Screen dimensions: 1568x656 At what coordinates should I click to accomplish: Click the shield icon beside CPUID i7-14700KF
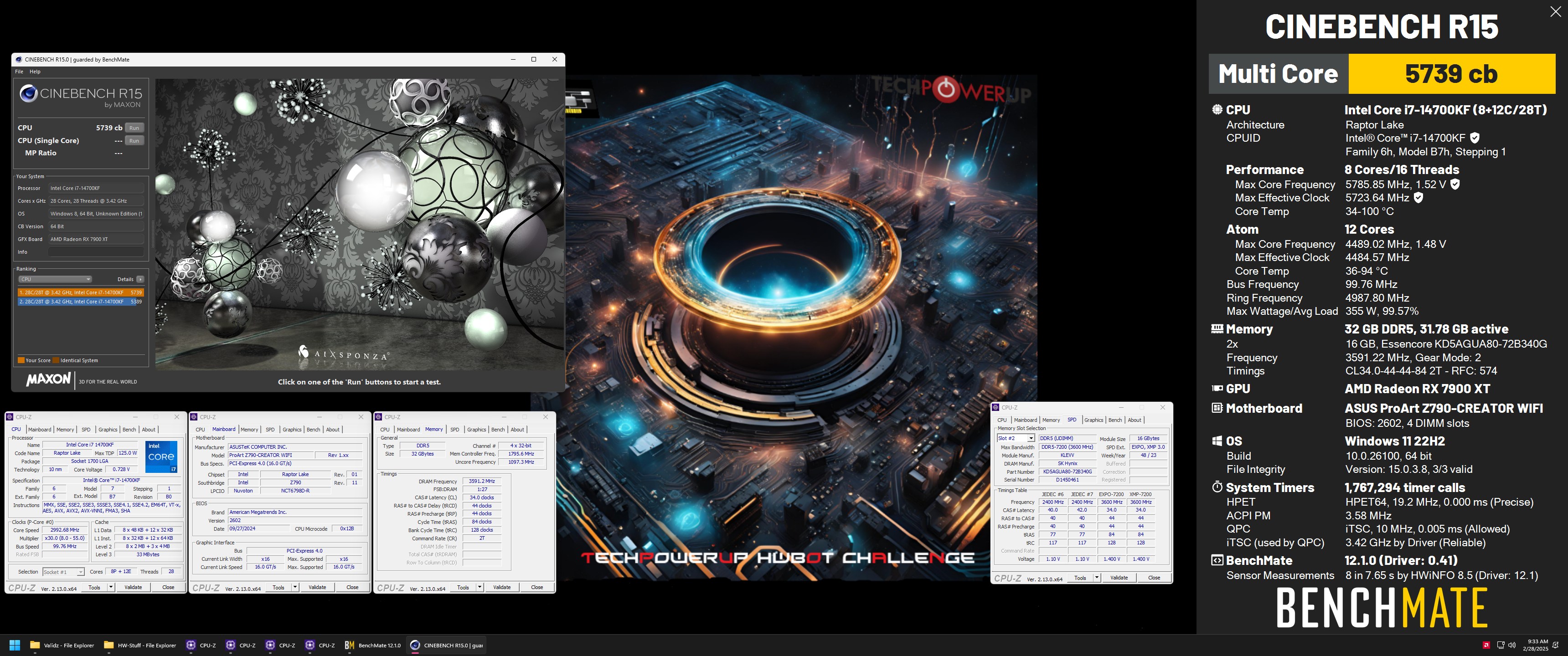pyautogui.click(x=1474, y=138)
